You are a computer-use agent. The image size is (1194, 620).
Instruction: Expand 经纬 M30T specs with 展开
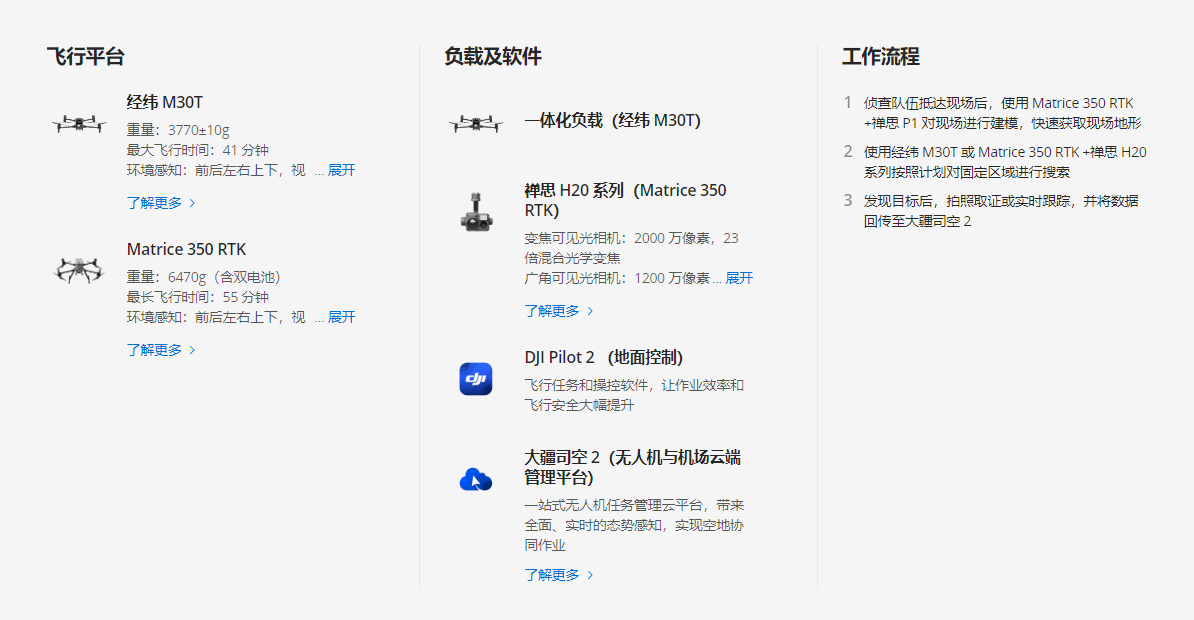341,170
